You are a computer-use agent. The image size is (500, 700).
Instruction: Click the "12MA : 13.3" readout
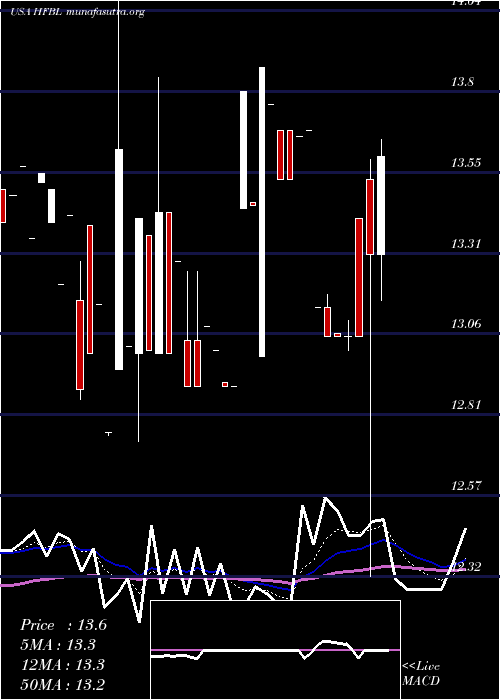pos(63,665)
